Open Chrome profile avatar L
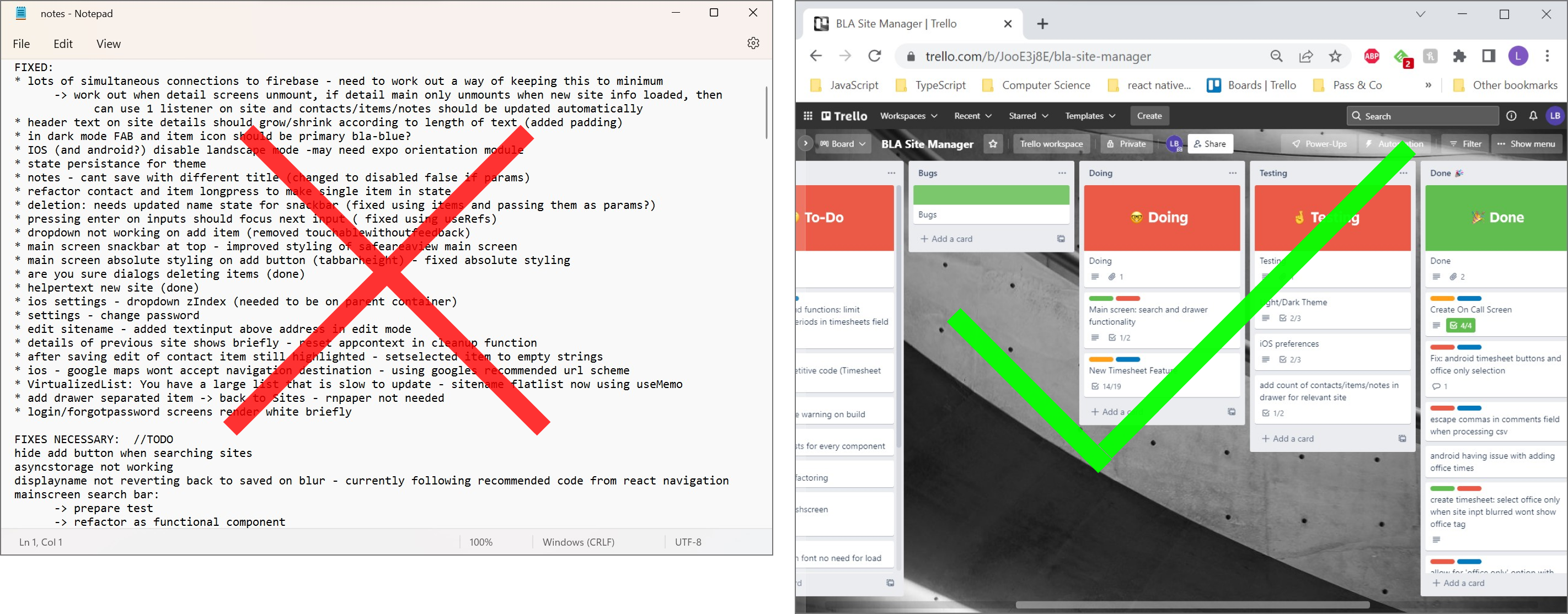Image resolution: width=1568 pixels, height=614 pixels. pos(1518,56)
